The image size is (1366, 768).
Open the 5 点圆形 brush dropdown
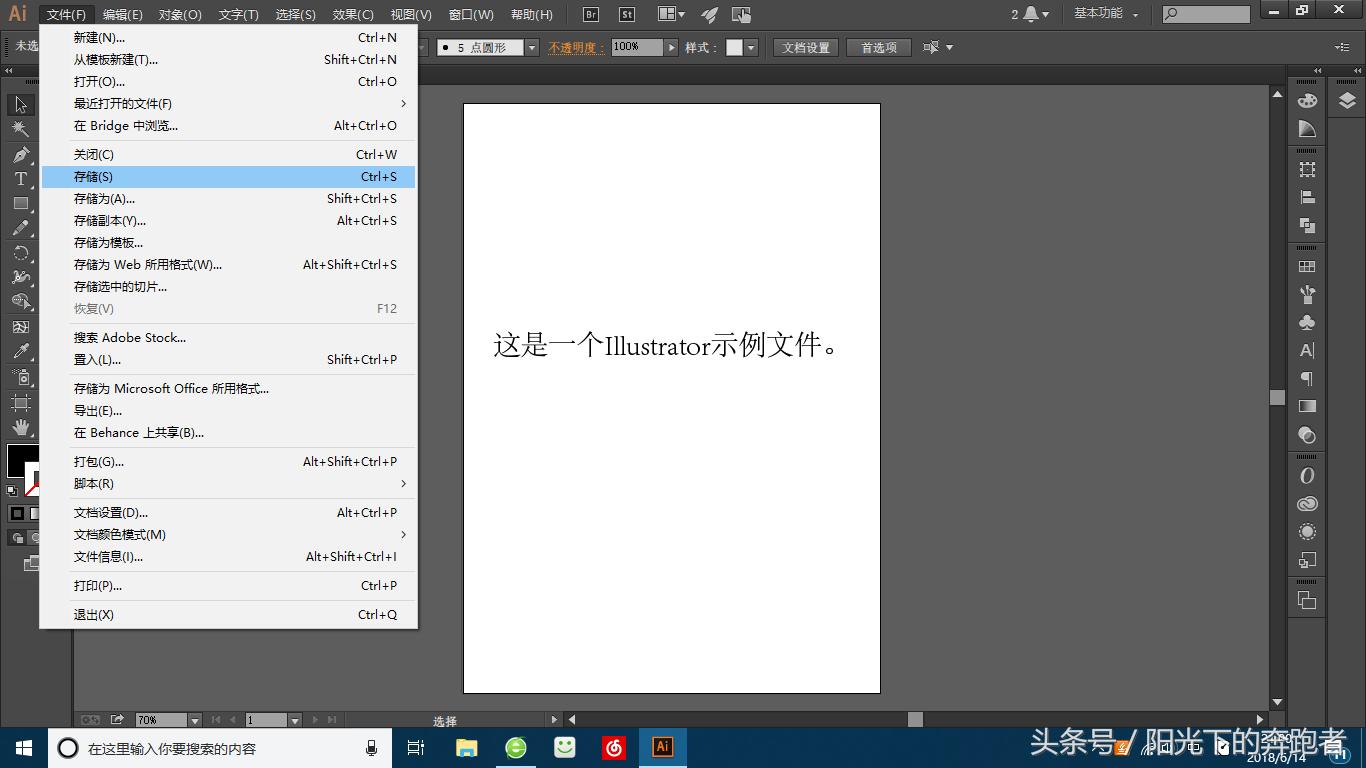click(x=530, y=46)
